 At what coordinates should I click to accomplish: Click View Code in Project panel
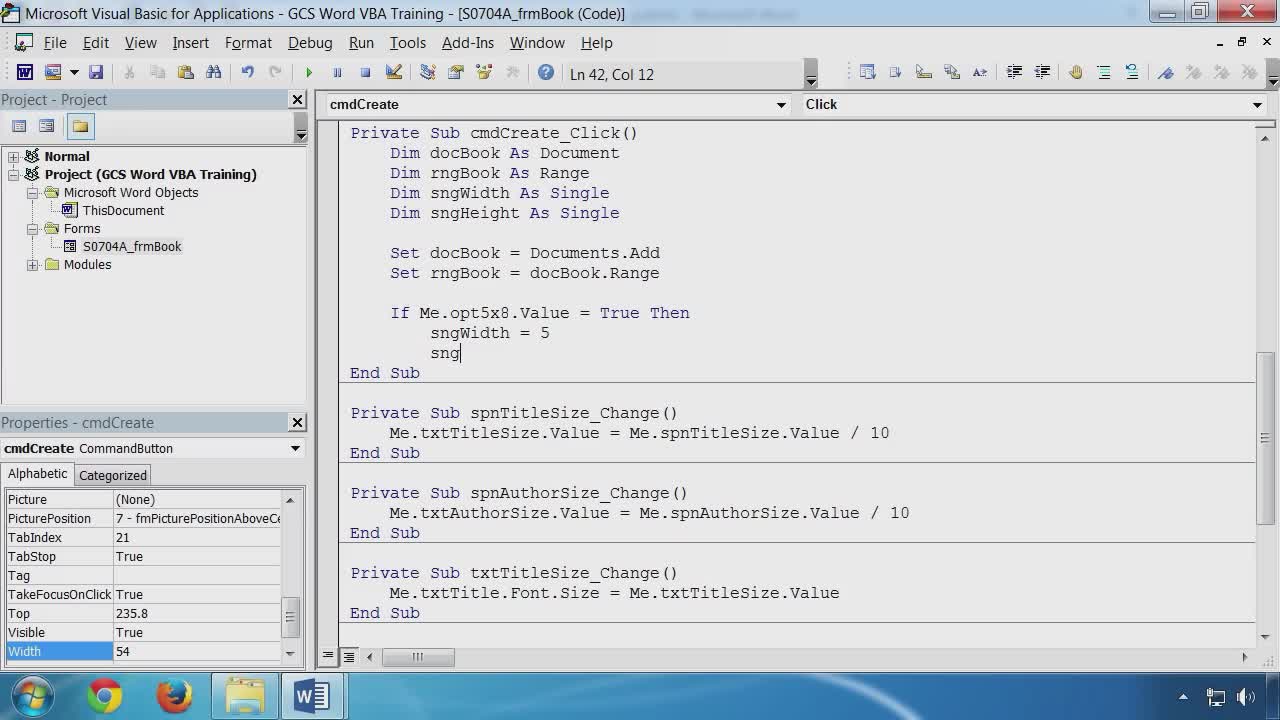click(19, 126)
